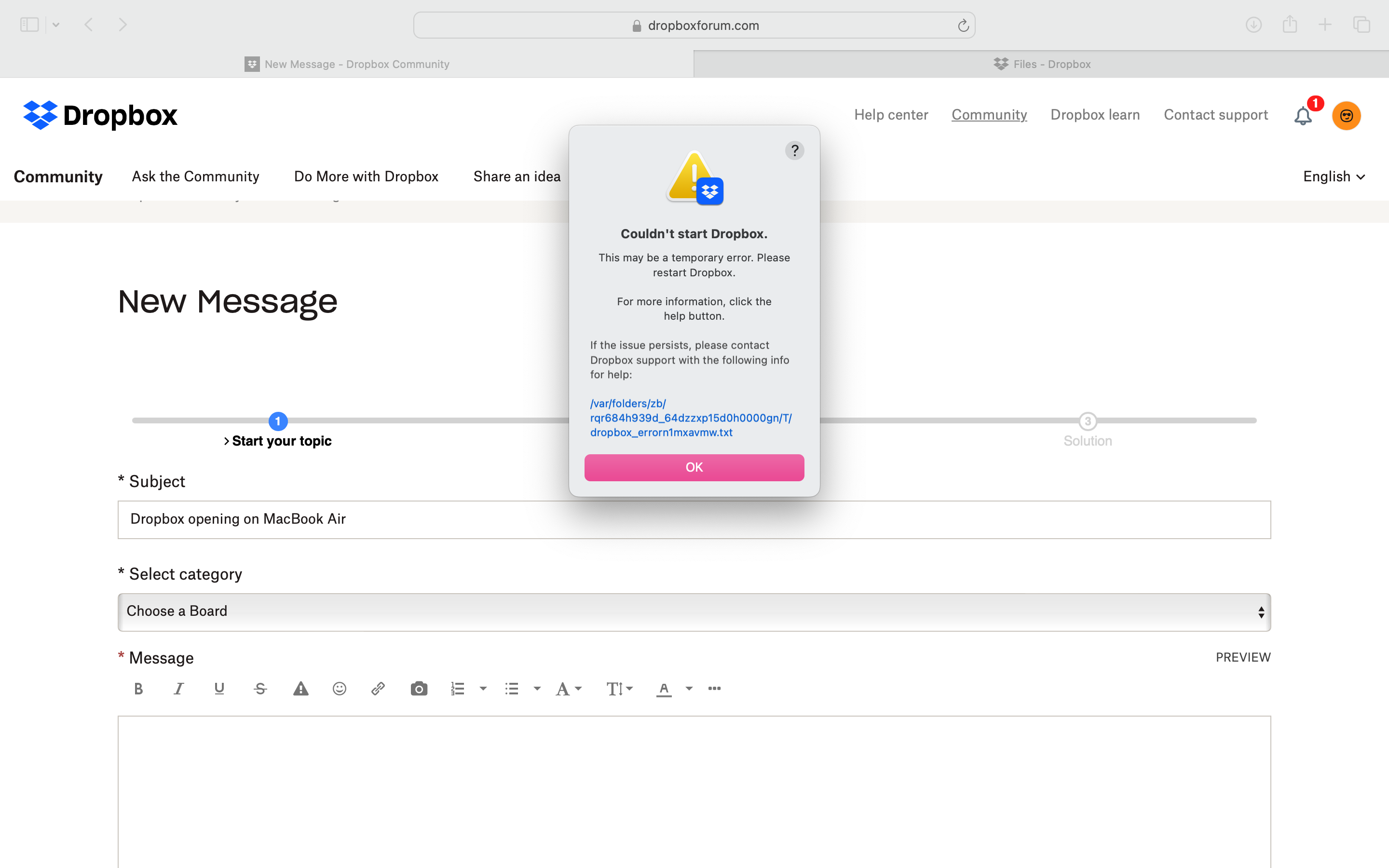This screenshot has height=868, width=1389.
Task: Toggle the text size formatting icon
Action: tap(617, 688)
